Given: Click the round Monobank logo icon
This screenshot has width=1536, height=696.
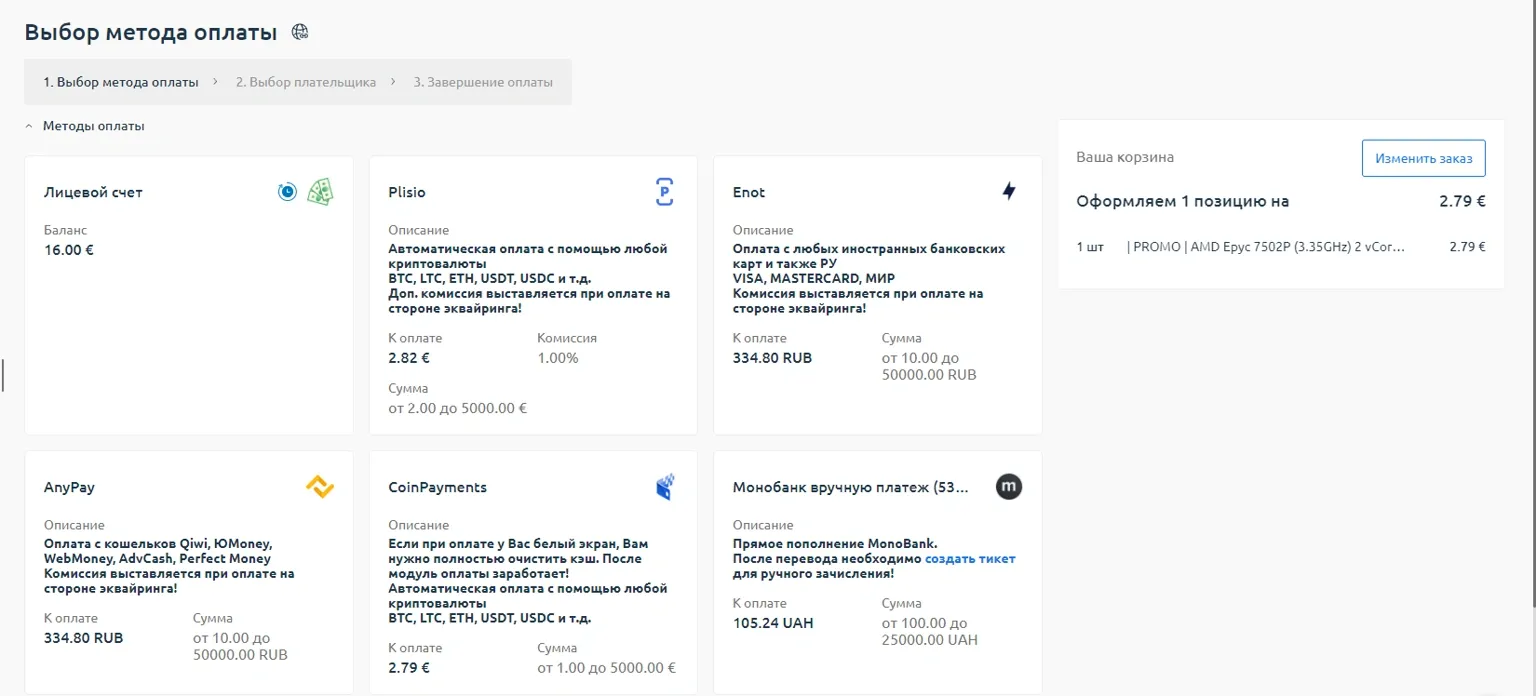Looking at the screenshot, I should pyautogui.click(x=1008, y=487).
